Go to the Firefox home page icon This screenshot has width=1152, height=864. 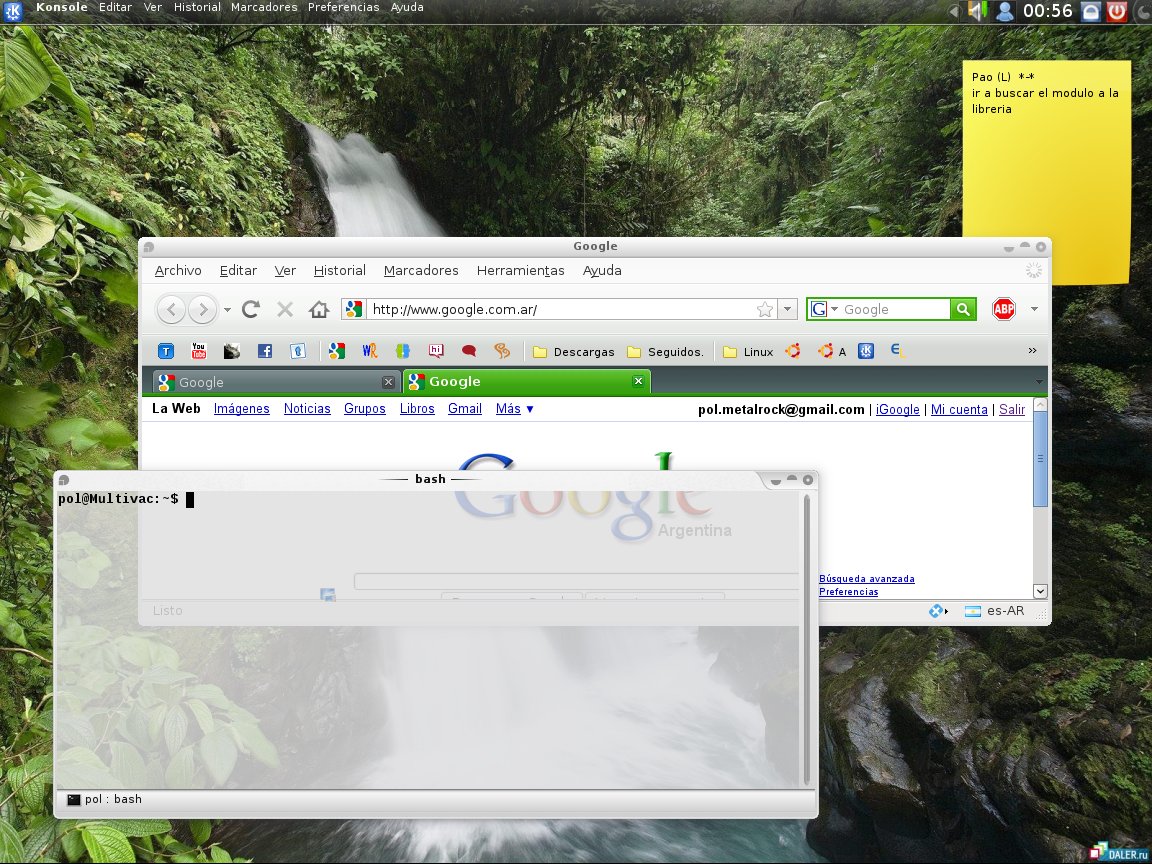[x=319, y=309]
